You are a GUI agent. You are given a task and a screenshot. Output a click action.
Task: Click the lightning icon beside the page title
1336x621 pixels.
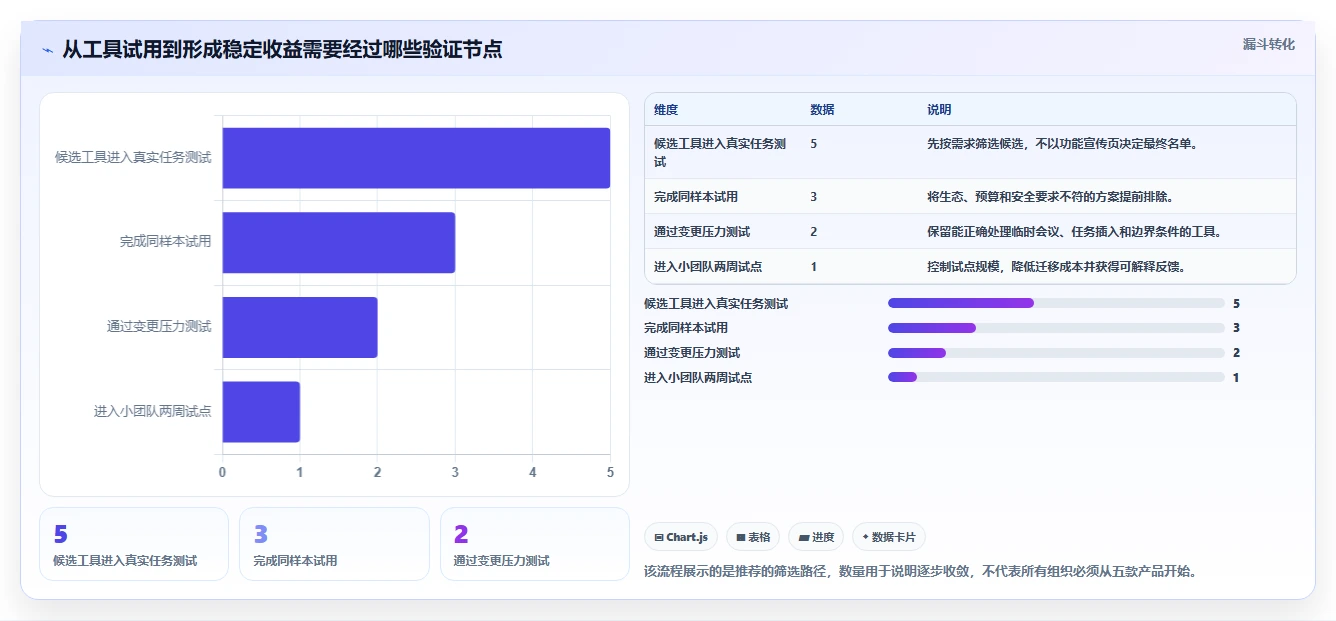(x=48, y=50)
